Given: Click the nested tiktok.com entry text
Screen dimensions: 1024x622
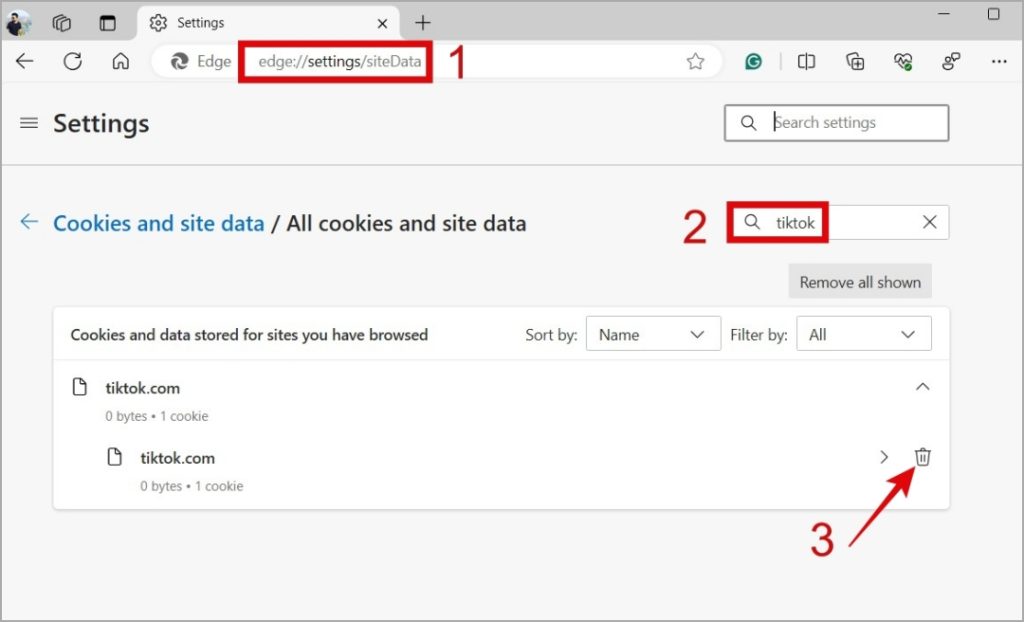Looking at the screenshot, I should [178, 458].
